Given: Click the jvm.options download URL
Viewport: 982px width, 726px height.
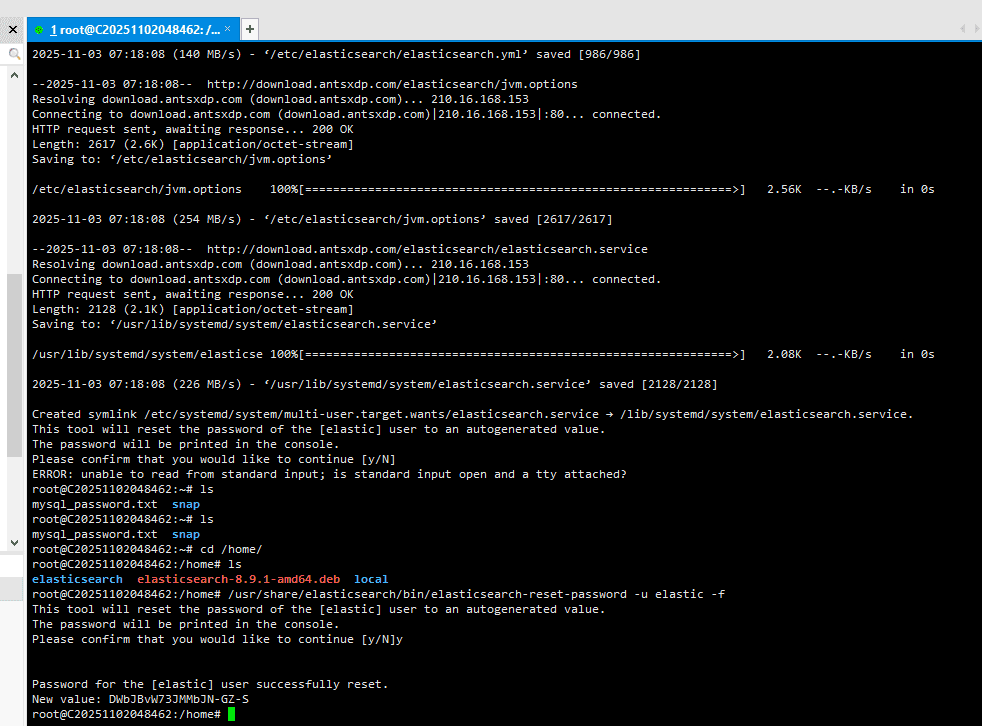Looking at the screenshot, I should click(392, 84).
